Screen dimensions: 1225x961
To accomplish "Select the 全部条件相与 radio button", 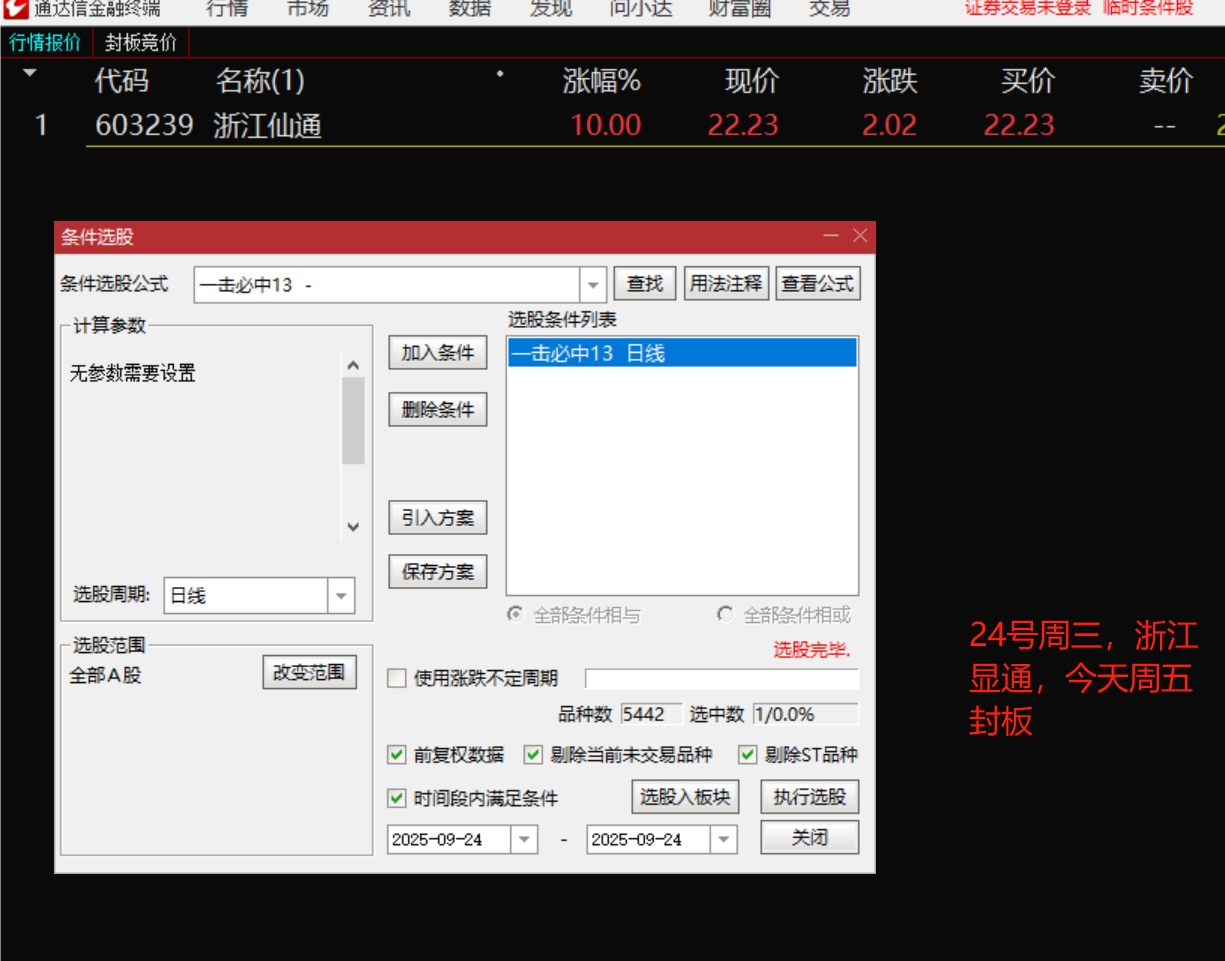I will (516, 615).
